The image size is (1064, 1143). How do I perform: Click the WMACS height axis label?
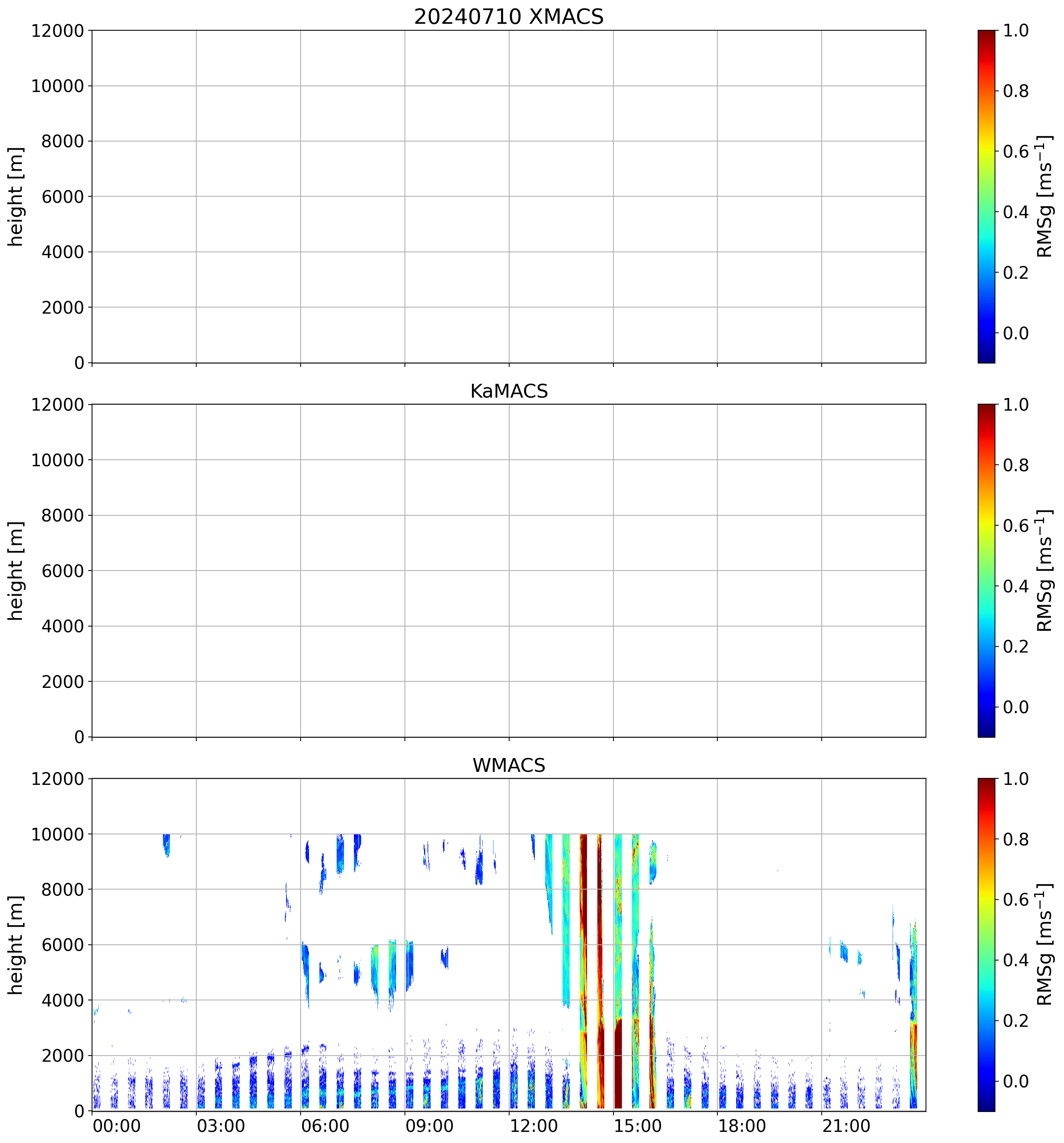pos(16,945)
